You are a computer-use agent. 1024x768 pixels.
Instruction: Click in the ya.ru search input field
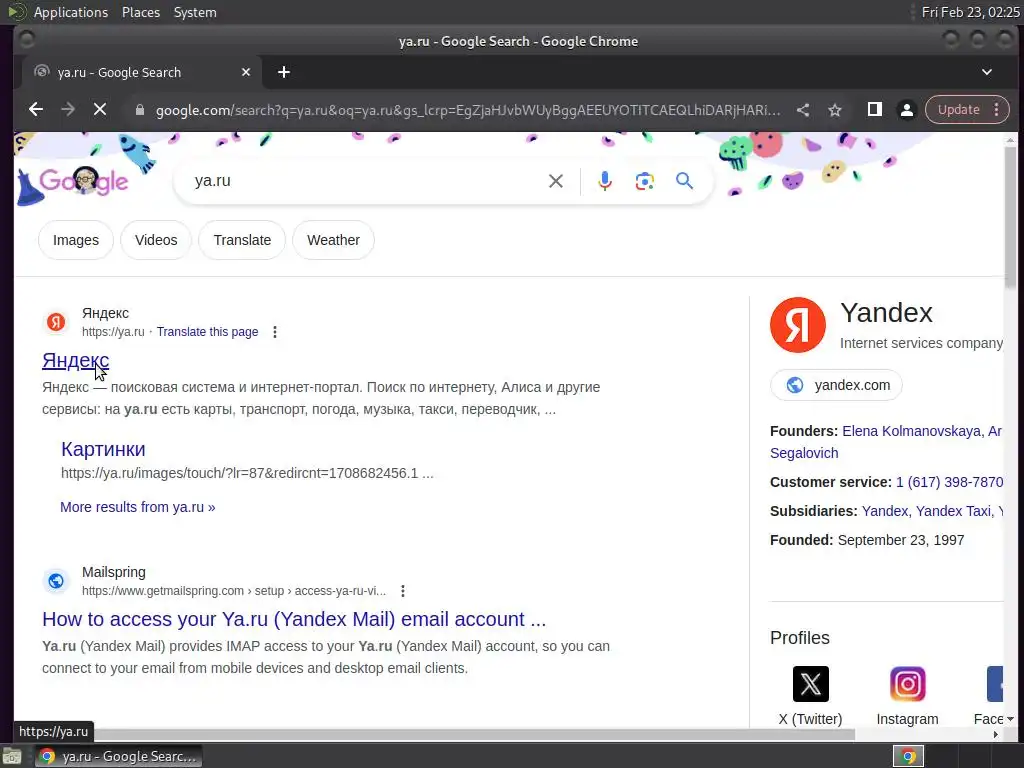366,181
